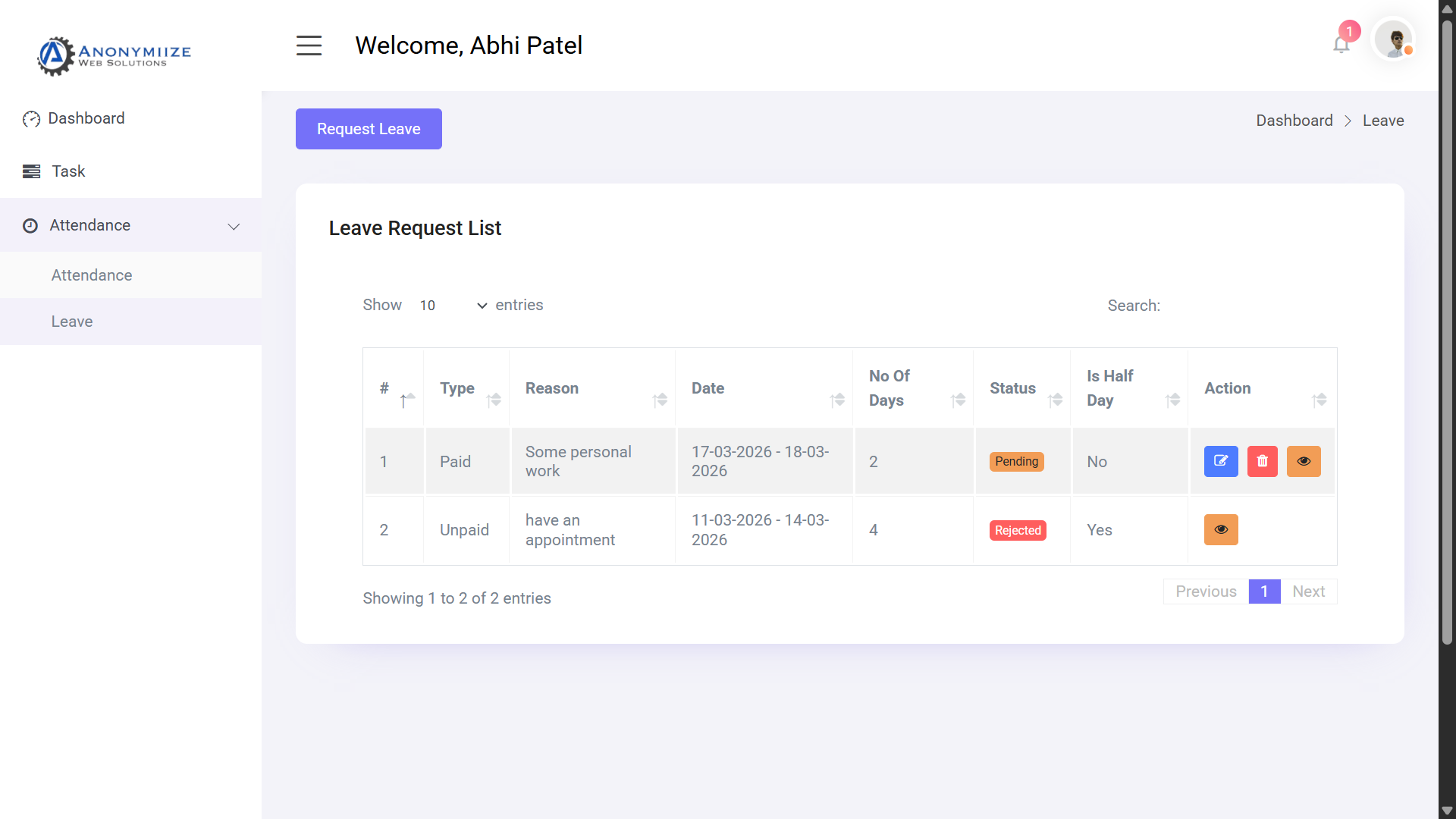
Task: Go to Dashboard in the sidebar
Action: pyautogui.click(x=130, y=118)
